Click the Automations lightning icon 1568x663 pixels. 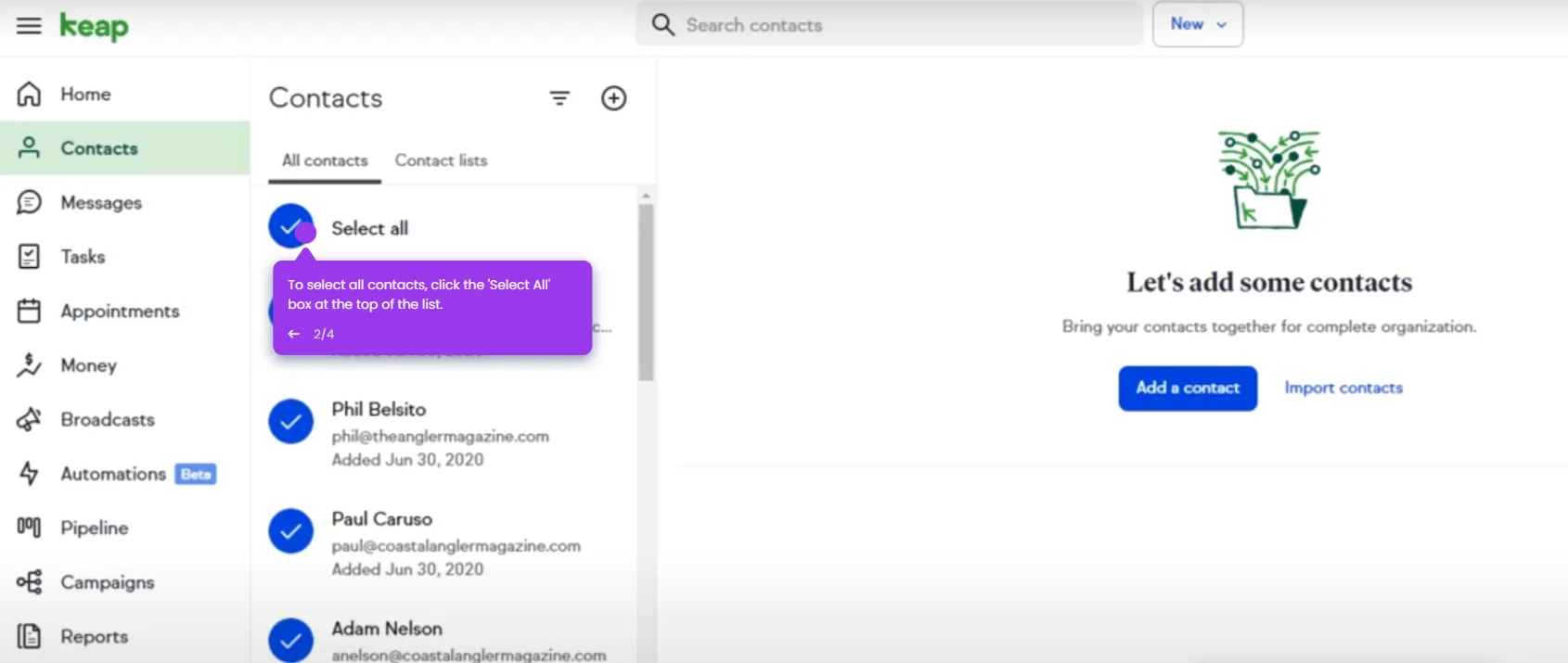(x=29, y=473)
